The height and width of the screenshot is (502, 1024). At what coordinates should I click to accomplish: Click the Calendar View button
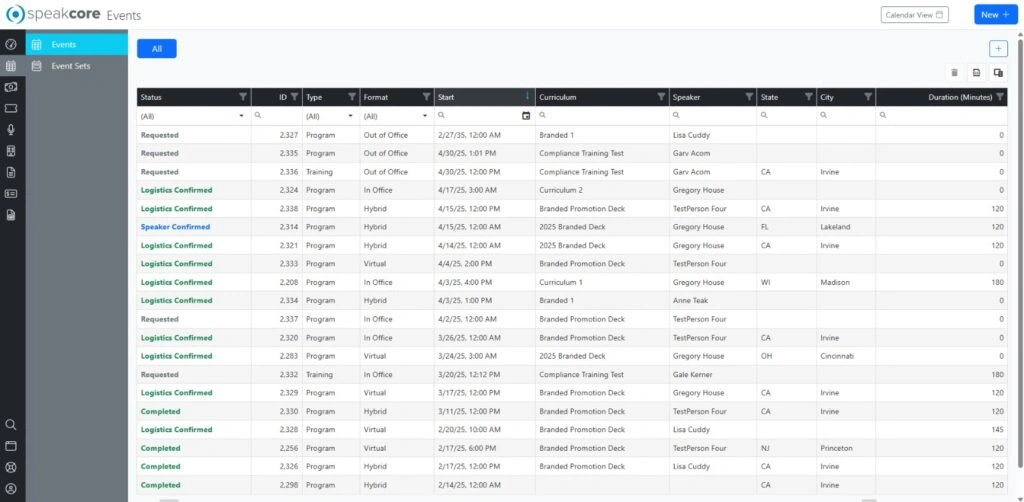click(914, 15)
